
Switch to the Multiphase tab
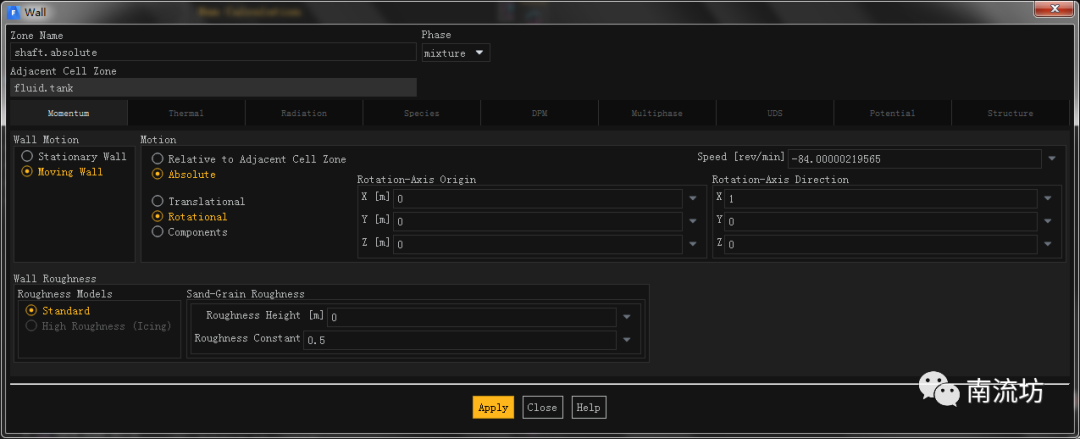(657, 113)
